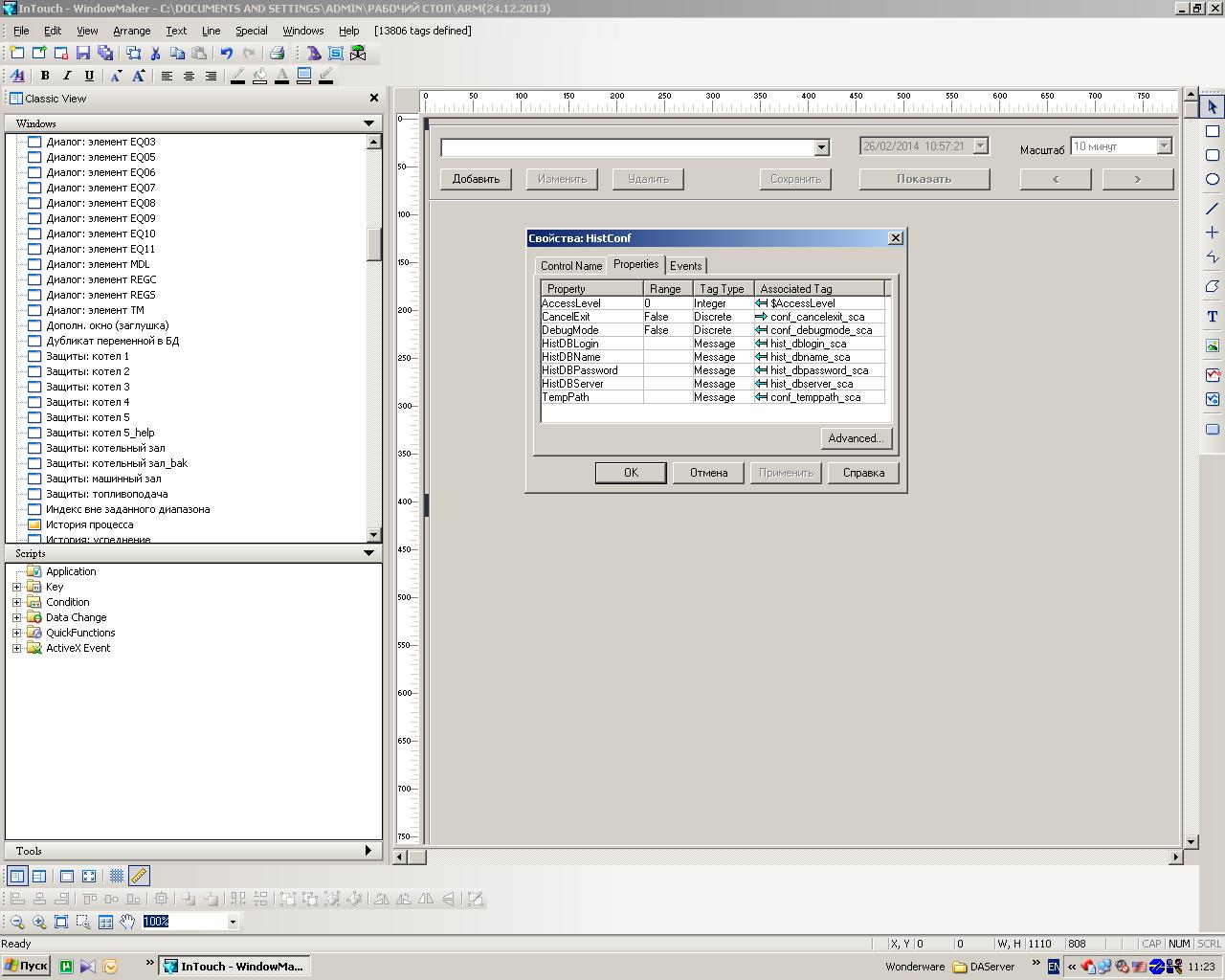Click the Zoom In magnifier icon
This screenshot has width=1225, height=980.
pyautogui.click(x=39, y=922)
